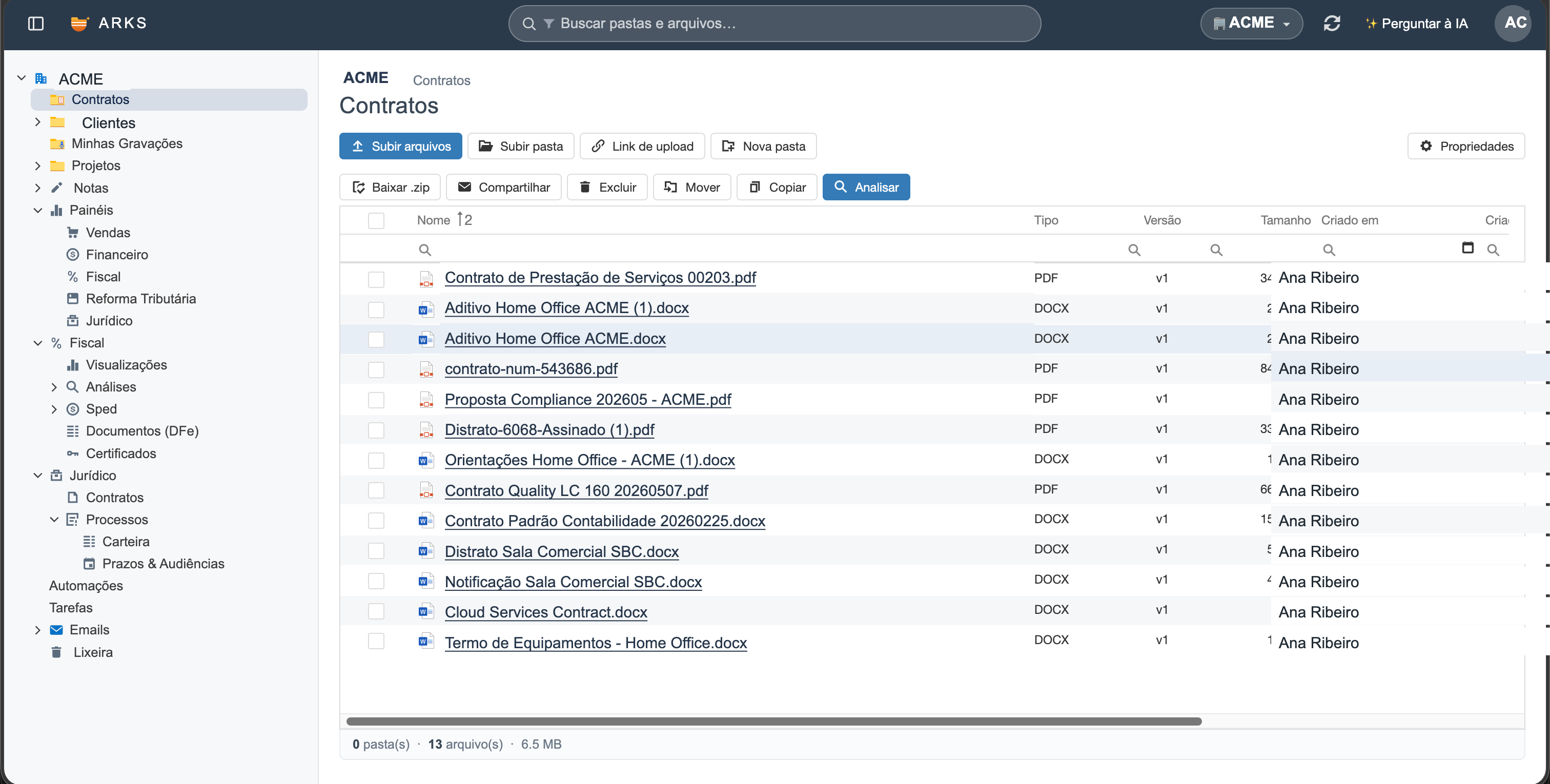Click the Tipo column filter search icon
The height and width of the screenshot is (784, 1550).
(x=1134, y=250)
